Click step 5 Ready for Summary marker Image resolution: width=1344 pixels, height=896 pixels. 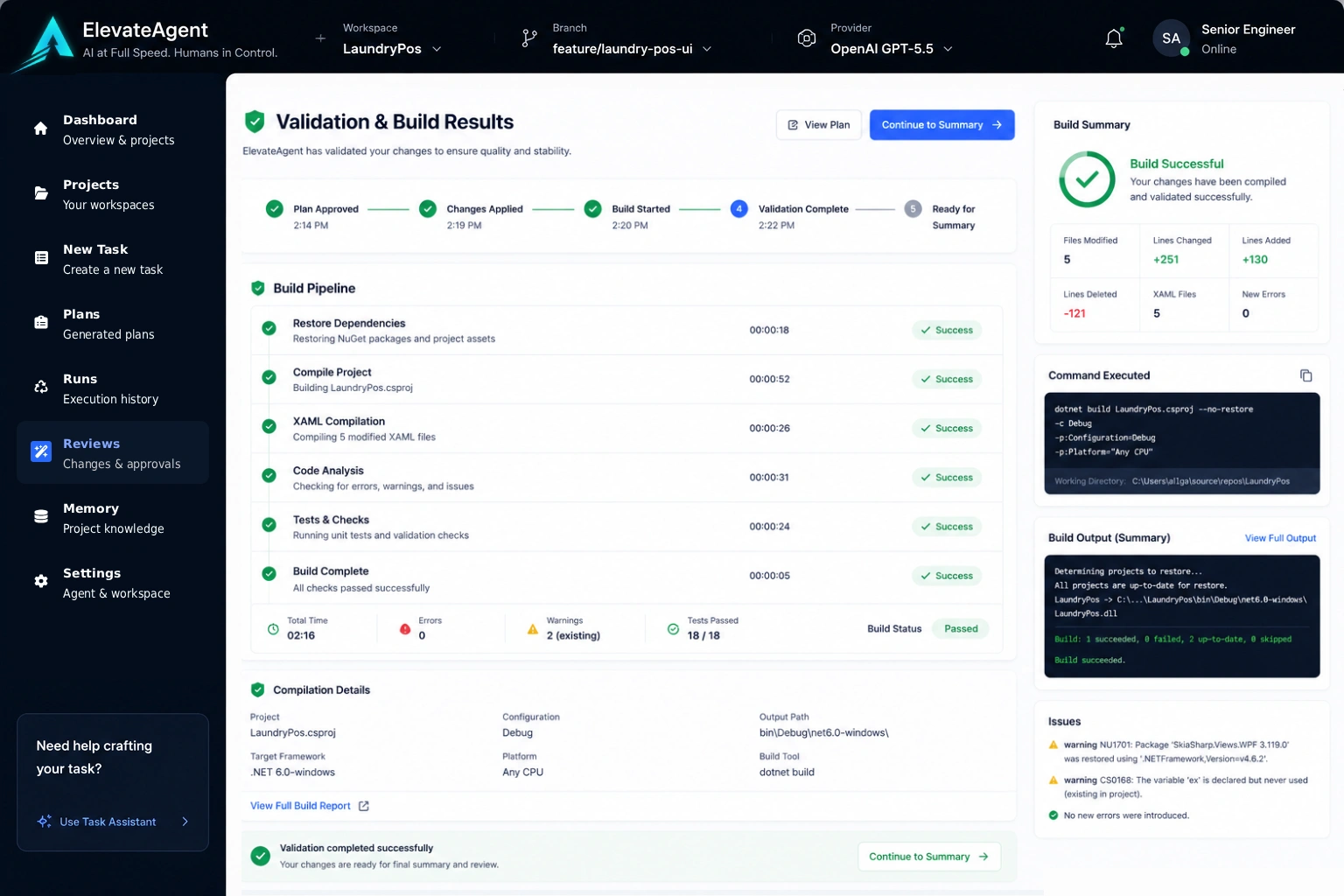(x=913, y=208)
